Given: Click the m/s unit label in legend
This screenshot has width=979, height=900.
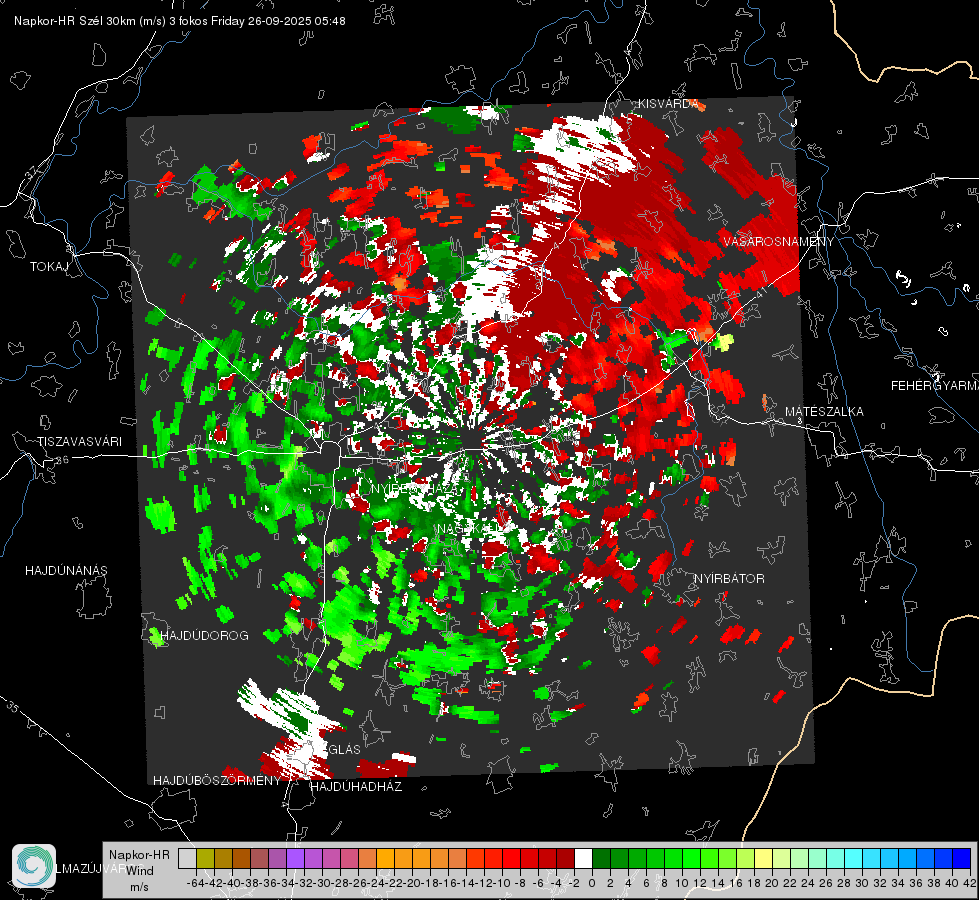Looking at the screenshot, I should pyautogui.click(x=139, y=887).
